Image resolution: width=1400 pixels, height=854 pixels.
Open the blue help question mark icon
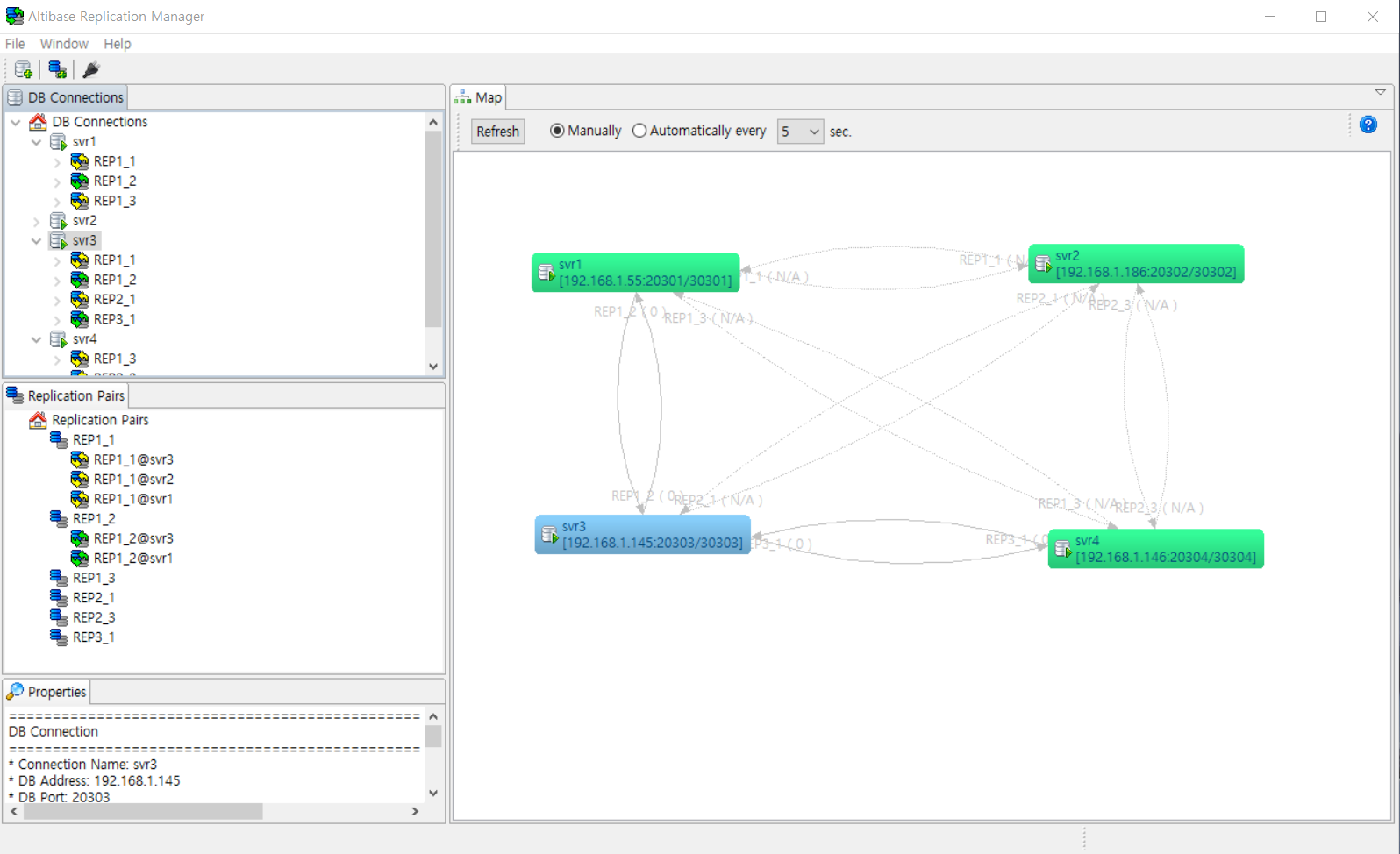[x=1368, y=125]
